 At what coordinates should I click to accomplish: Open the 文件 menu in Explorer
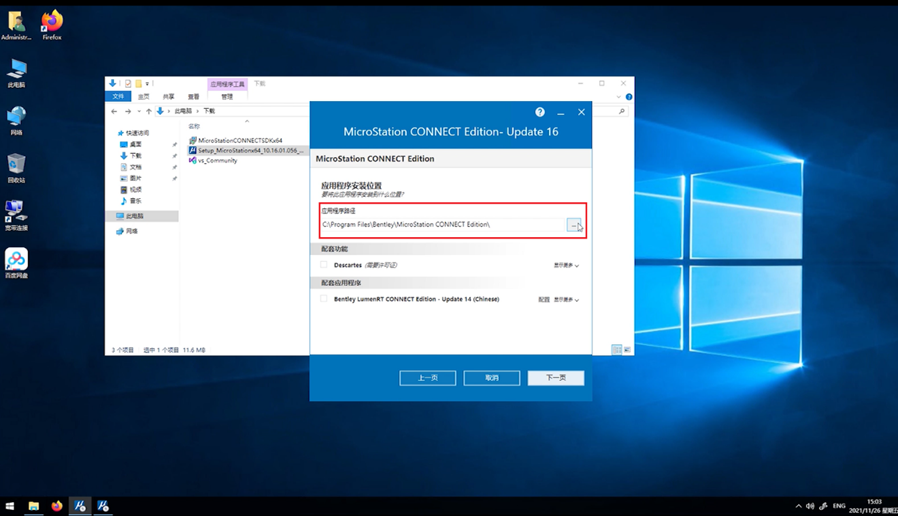pyautogui.click(x=118, y=97)
